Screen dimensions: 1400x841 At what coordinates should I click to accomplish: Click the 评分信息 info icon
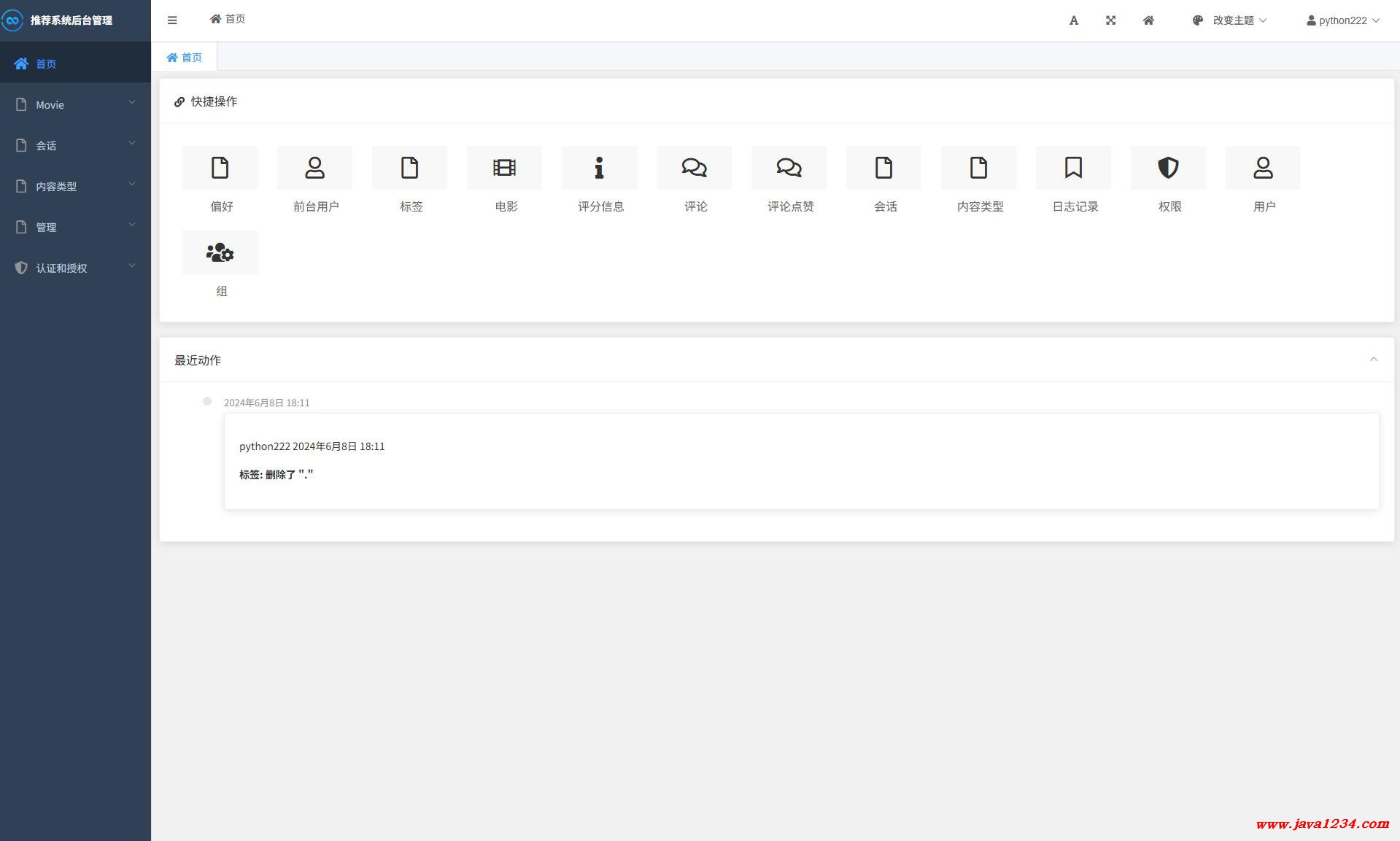tap(599, 168)
